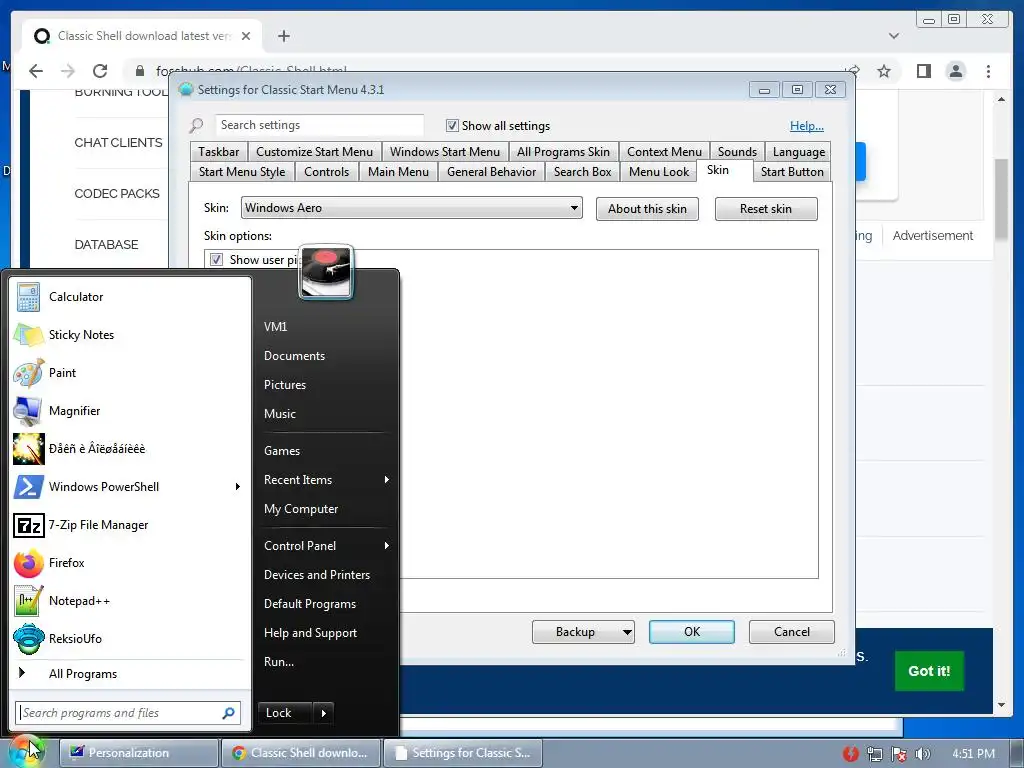Click the Windows Start orb
This screenshot has width=1024, height=768.
pos(26,751)
